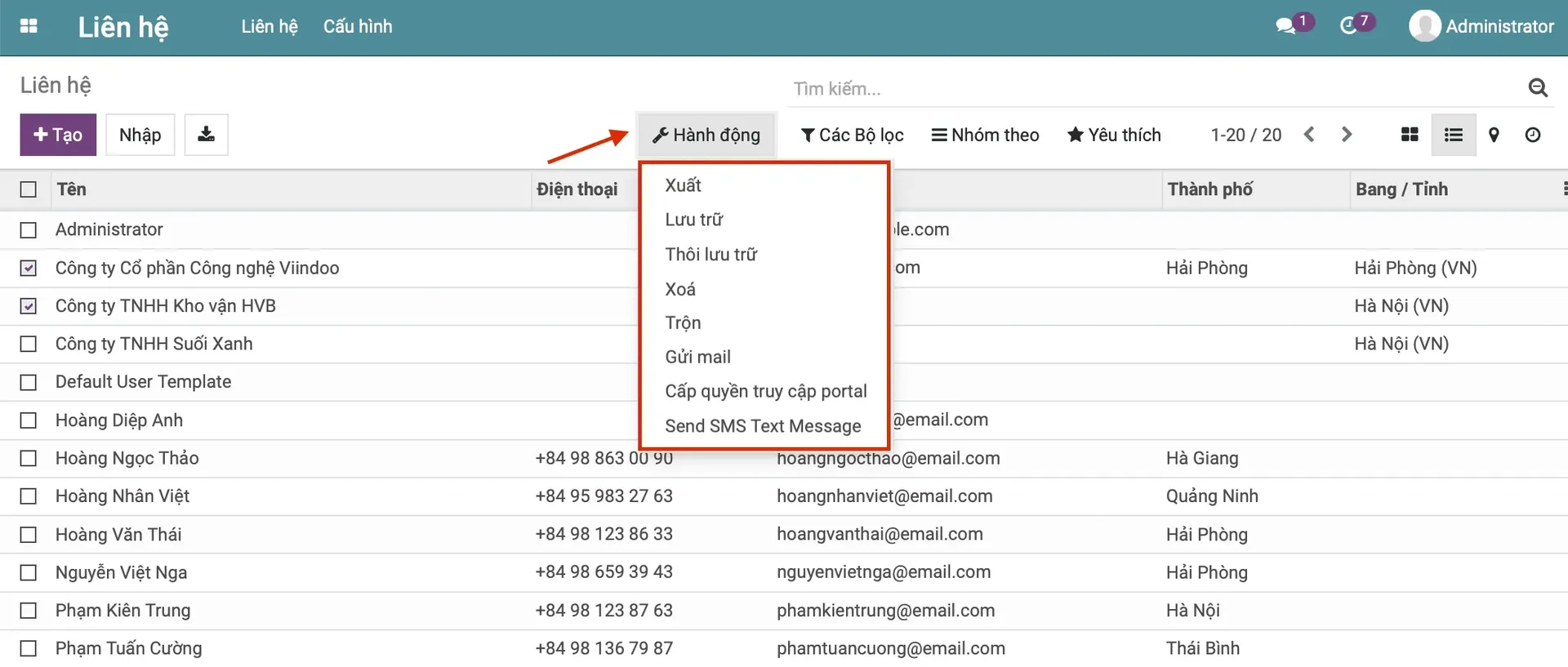Click the 1-20 / 20 pager counter
The width and height of the screenshot is (1568, 667).
pyautogui.click(x=1245, y=135)
